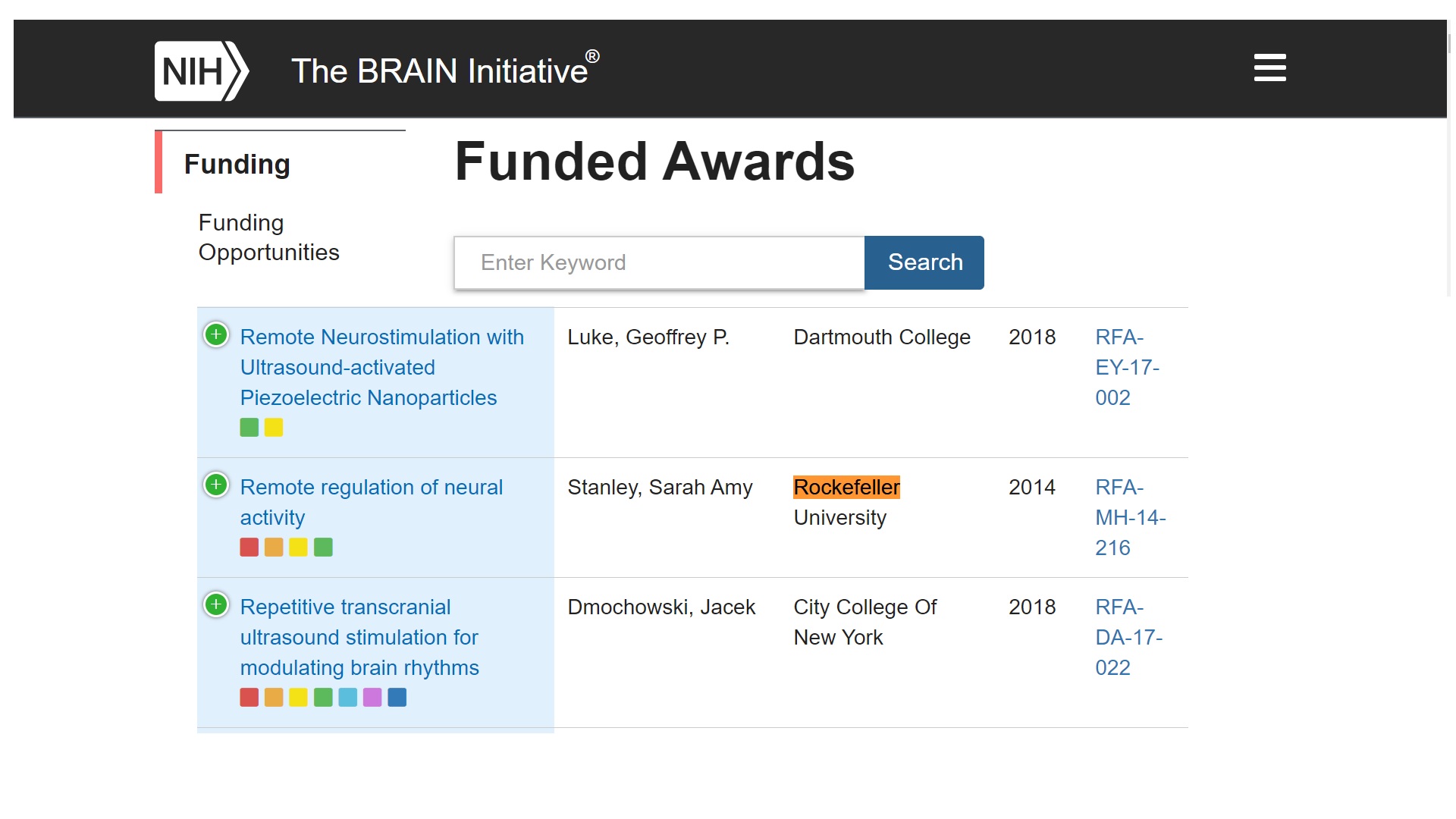Click purple swatch under Repetitive transcranial award
The height and width of the screenshot is (819, 1456).
(x=372, y=698)
